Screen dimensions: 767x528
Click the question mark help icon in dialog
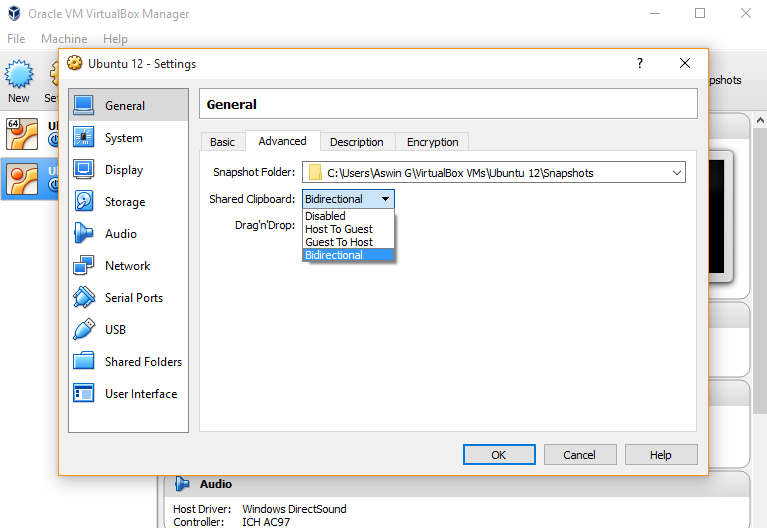[x=640, y=63]
